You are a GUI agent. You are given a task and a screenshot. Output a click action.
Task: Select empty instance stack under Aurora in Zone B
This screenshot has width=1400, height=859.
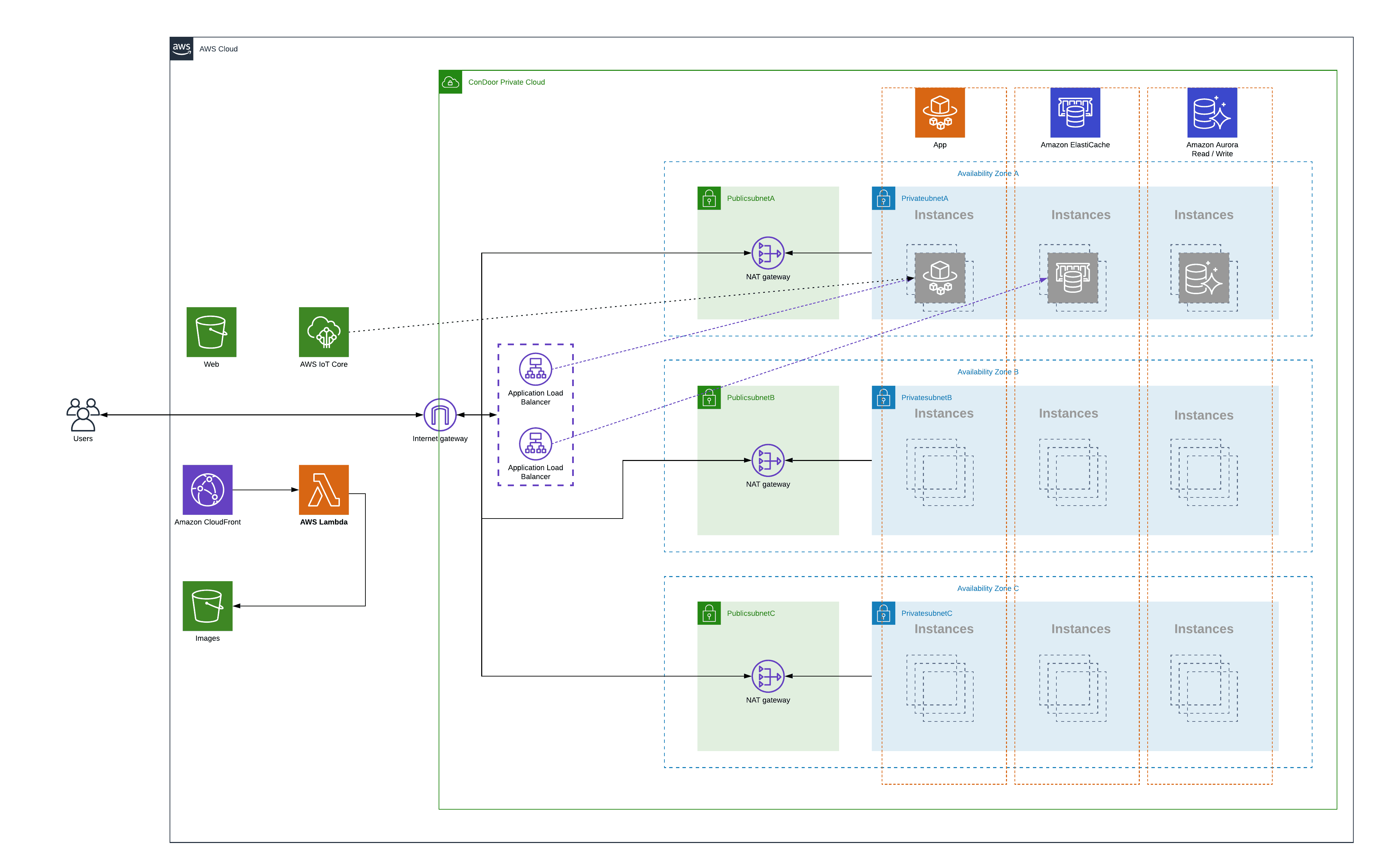[x=1204, y=472]
